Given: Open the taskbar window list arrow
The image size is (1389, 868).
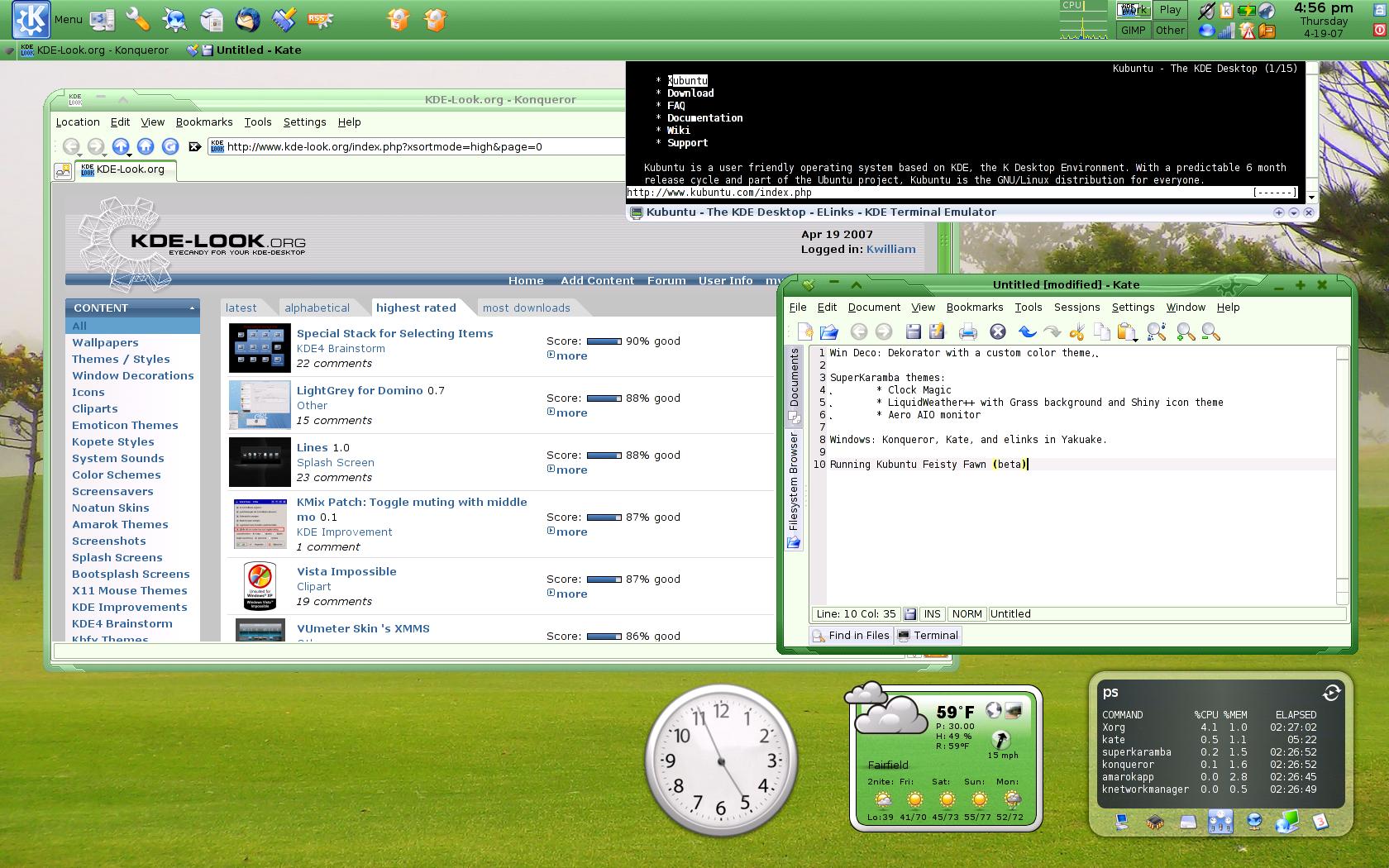Looking at the screenshot, I should [9, 50].
